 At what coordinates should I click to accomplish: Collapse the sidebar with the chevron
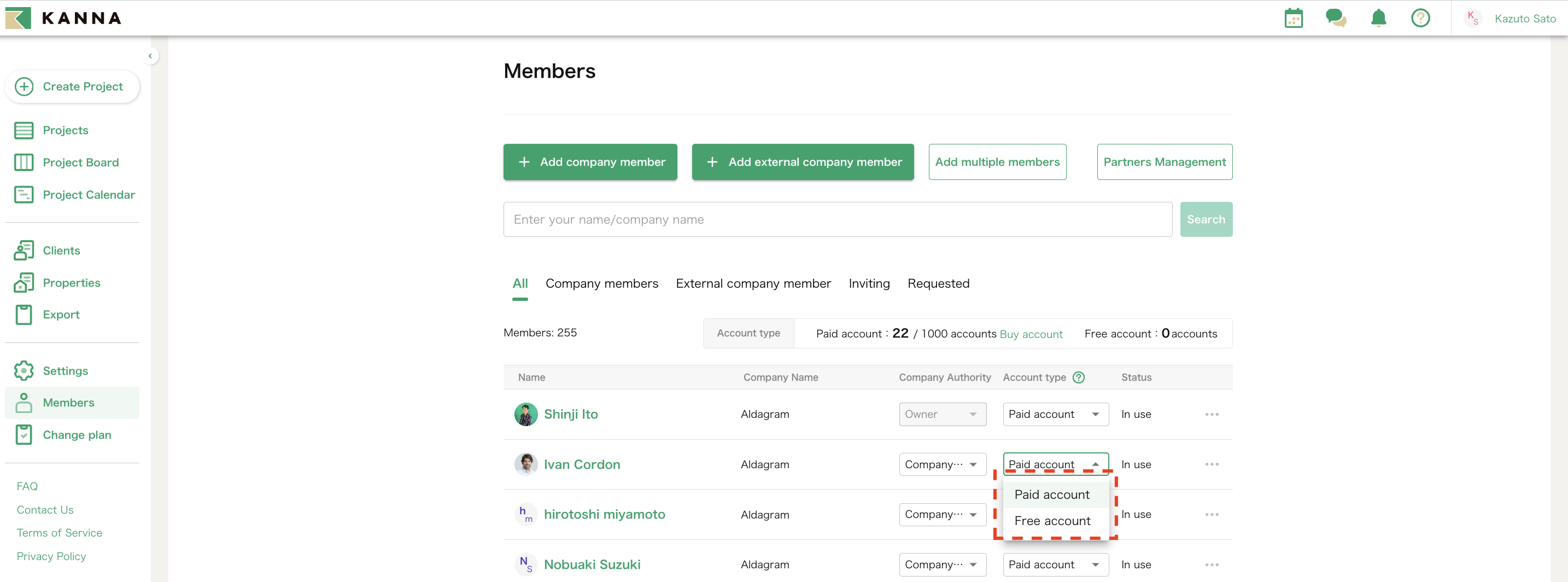[x=150, y=56]
